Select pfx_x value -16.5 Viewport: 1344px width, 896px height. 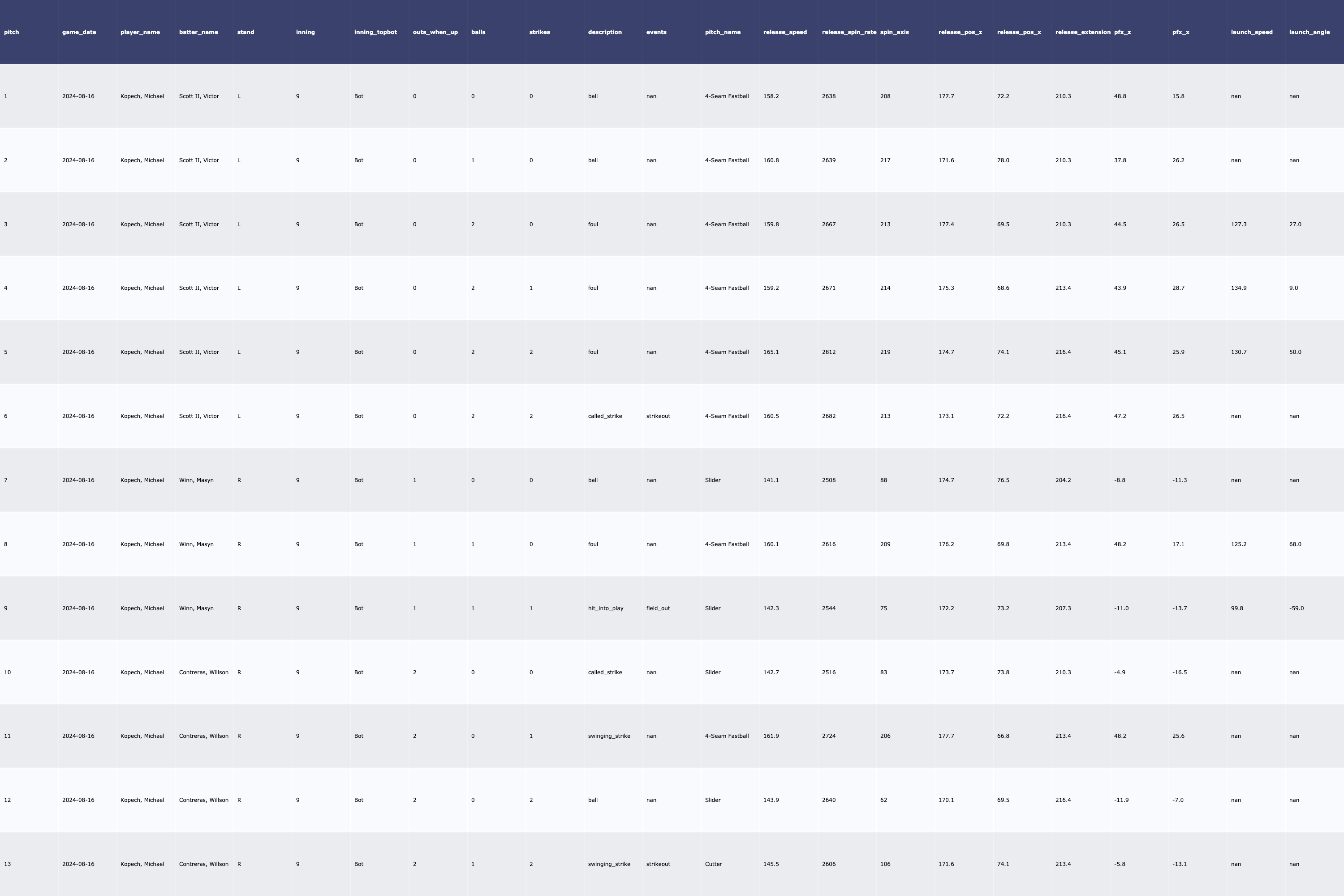pyautogui.click(x=1180, y=672)
